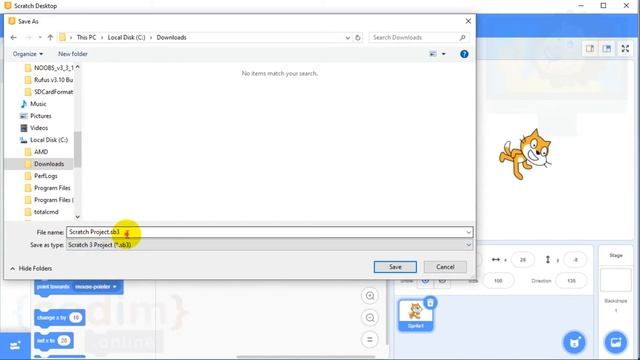Select the Stage backdrop thumbnail
Image resolution: width=640 pixels, height=360 pixels.
coord(616,280)
